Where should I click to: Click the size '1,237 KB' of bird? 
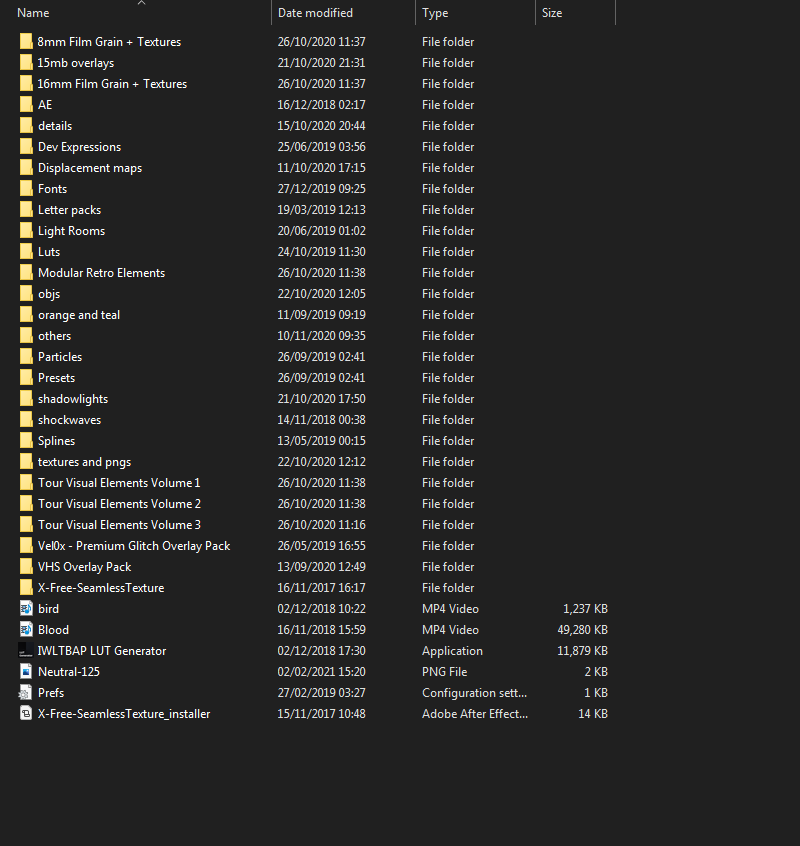coord(585,609)
